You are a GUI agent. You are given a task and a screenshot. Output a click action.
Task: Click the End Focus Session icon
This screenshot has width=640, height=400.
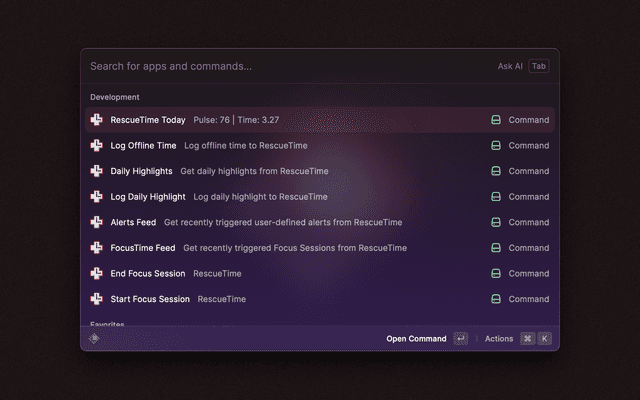coord(97,273)
